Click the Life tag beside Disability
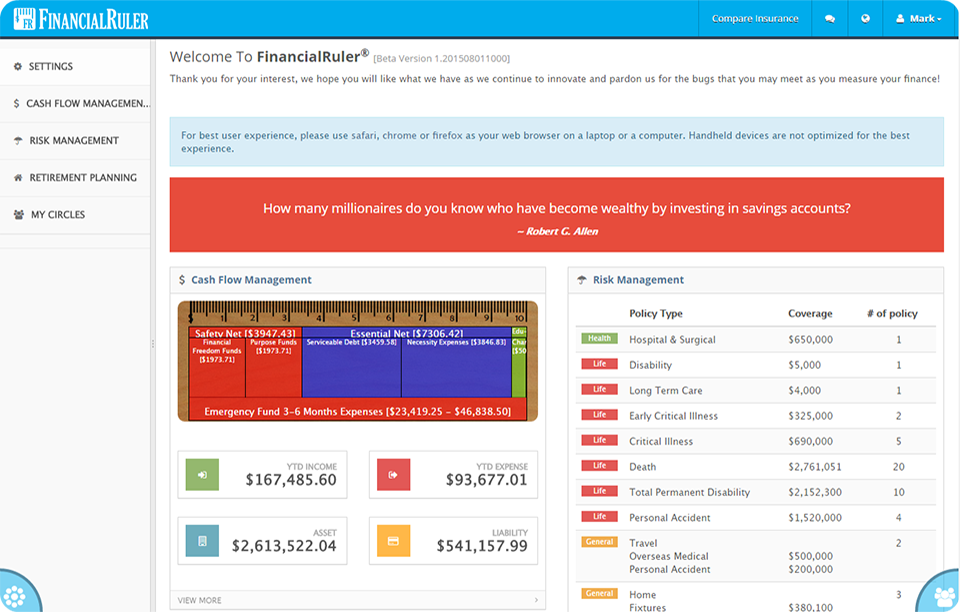This screenshot has height=612, width=960. click(599, 364)
